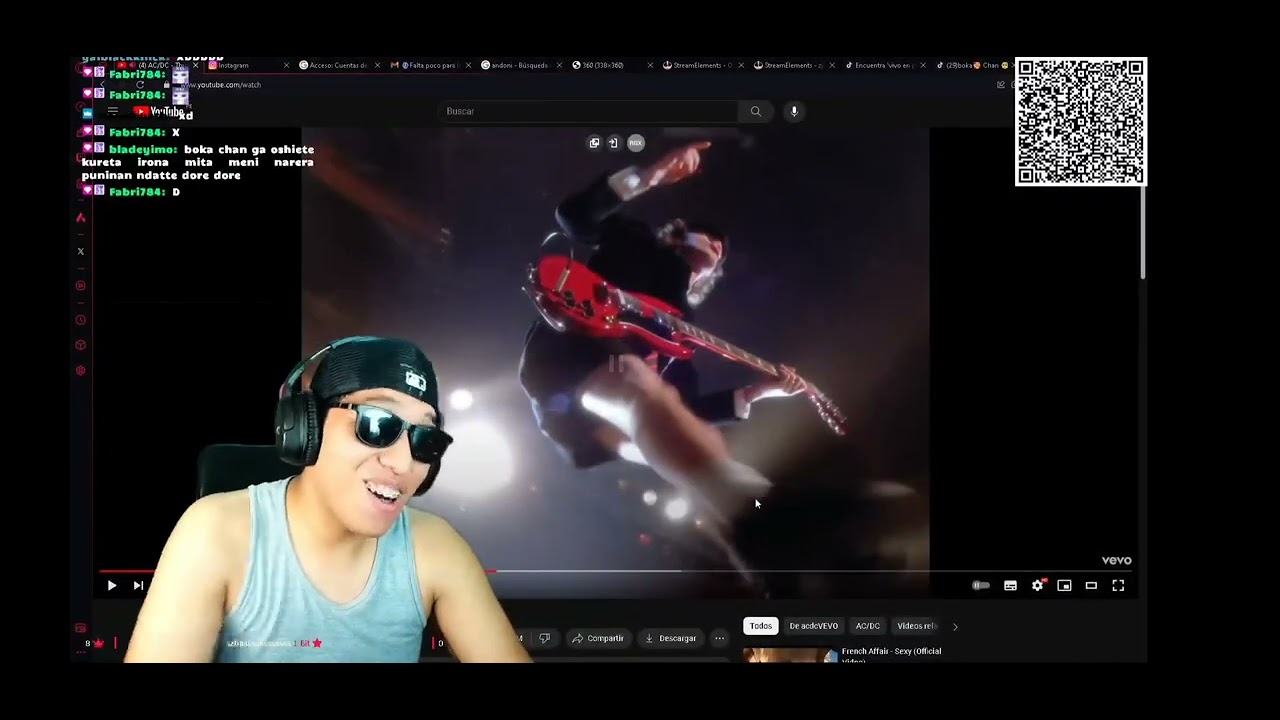Open video player settings gear

(1038, 586)
